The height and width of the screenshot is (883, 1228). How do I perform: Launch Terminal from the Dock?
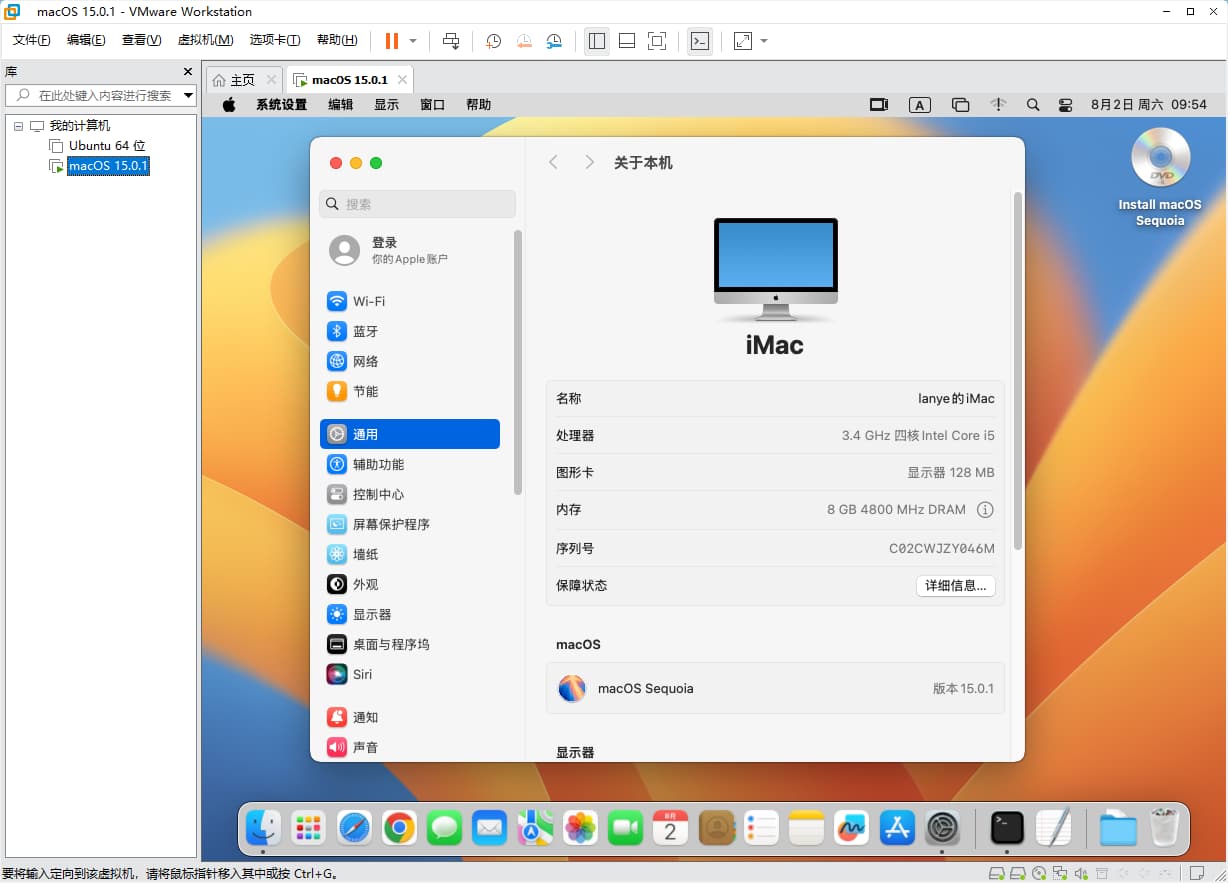[1007, 827]
